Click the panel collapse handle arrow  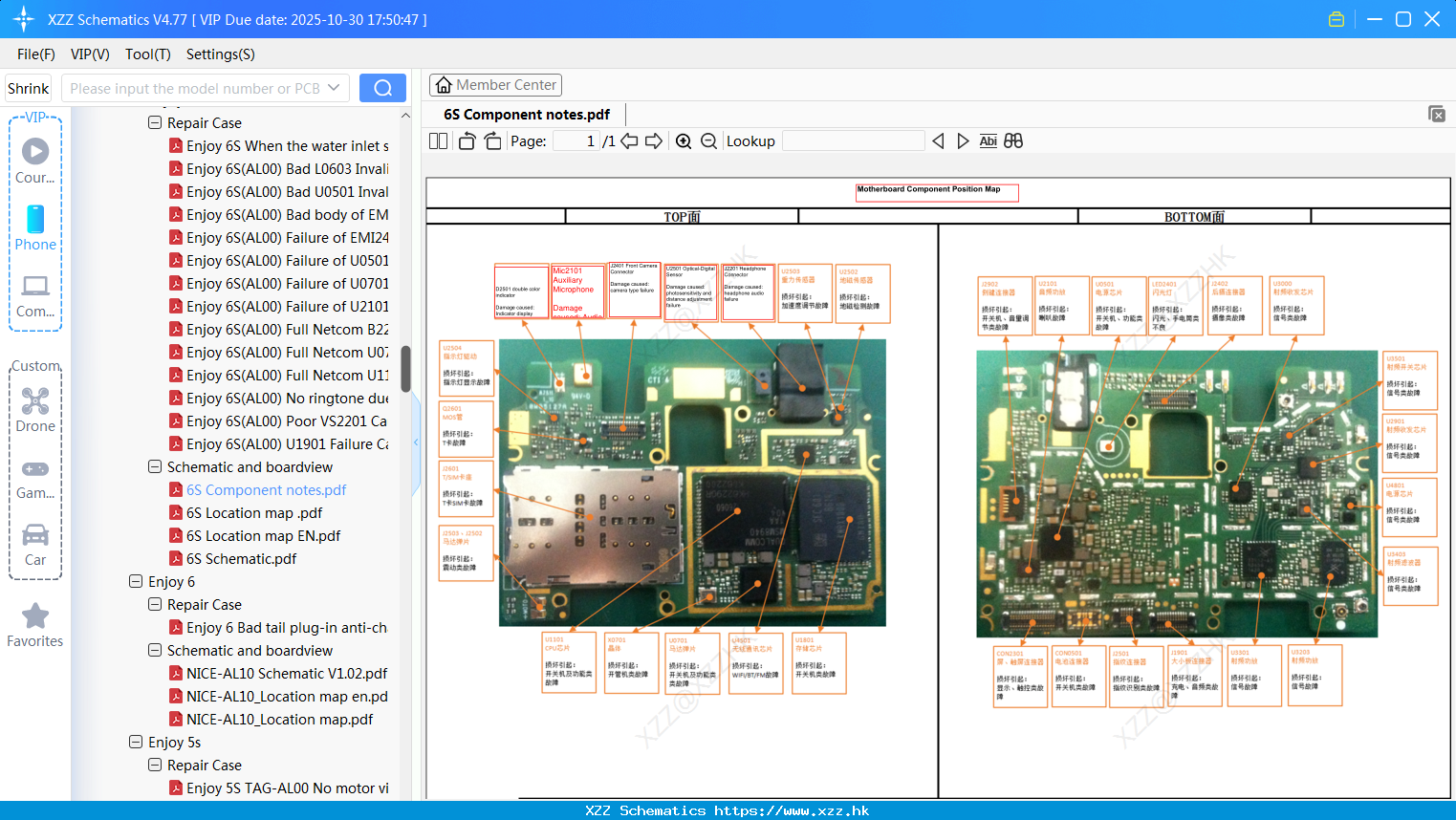[416, 442]
